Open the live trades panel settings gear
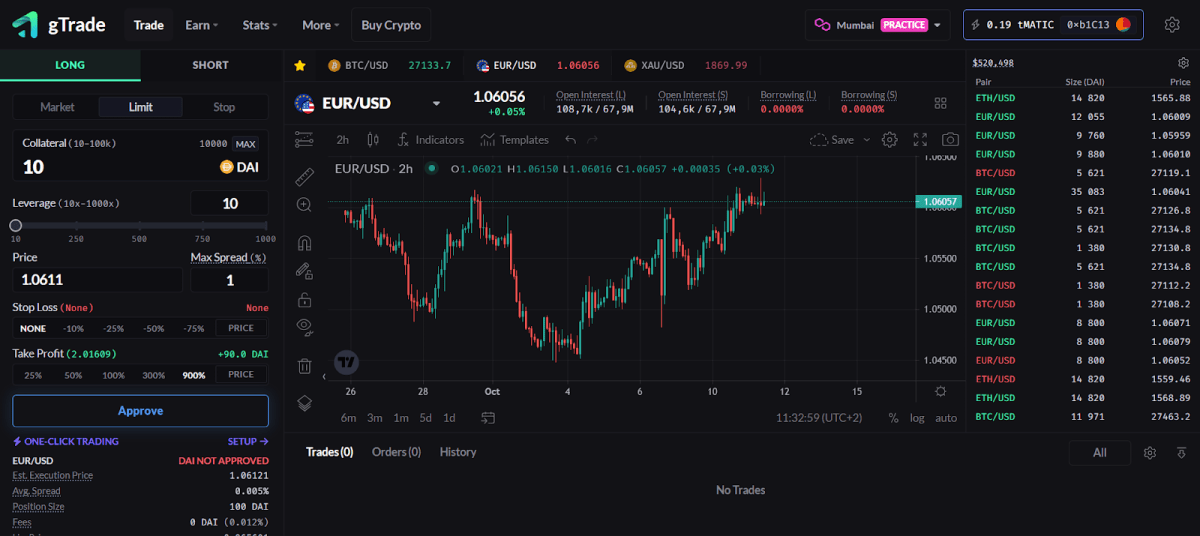1200x536 pixels. (1184, 63)
